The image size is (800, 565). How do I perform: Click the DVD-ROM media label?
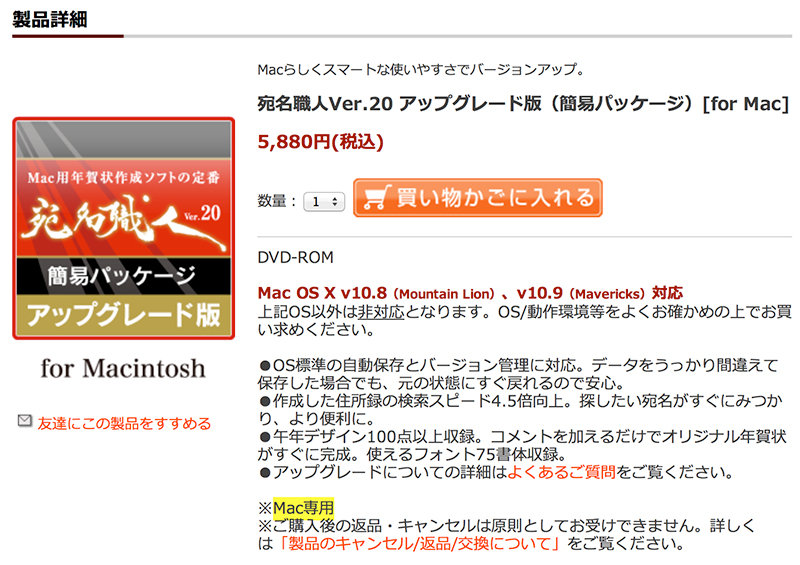pos(295,257)
